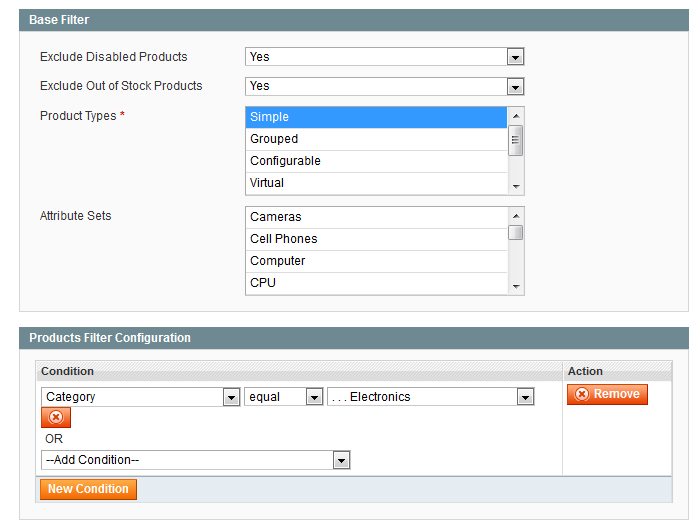Select Simple in Product Types list
This screenshot has height=529, width=700.
pos(375,117)
